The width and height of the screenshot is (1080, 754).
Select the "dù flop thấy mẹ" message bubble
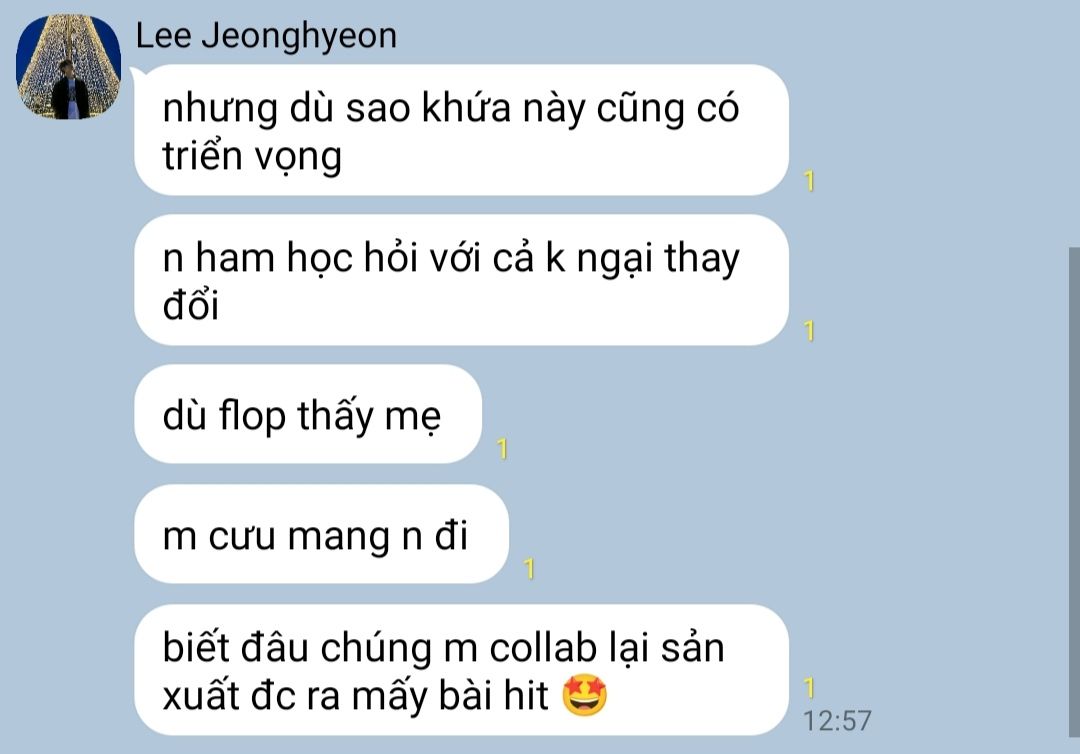(308, 414)
